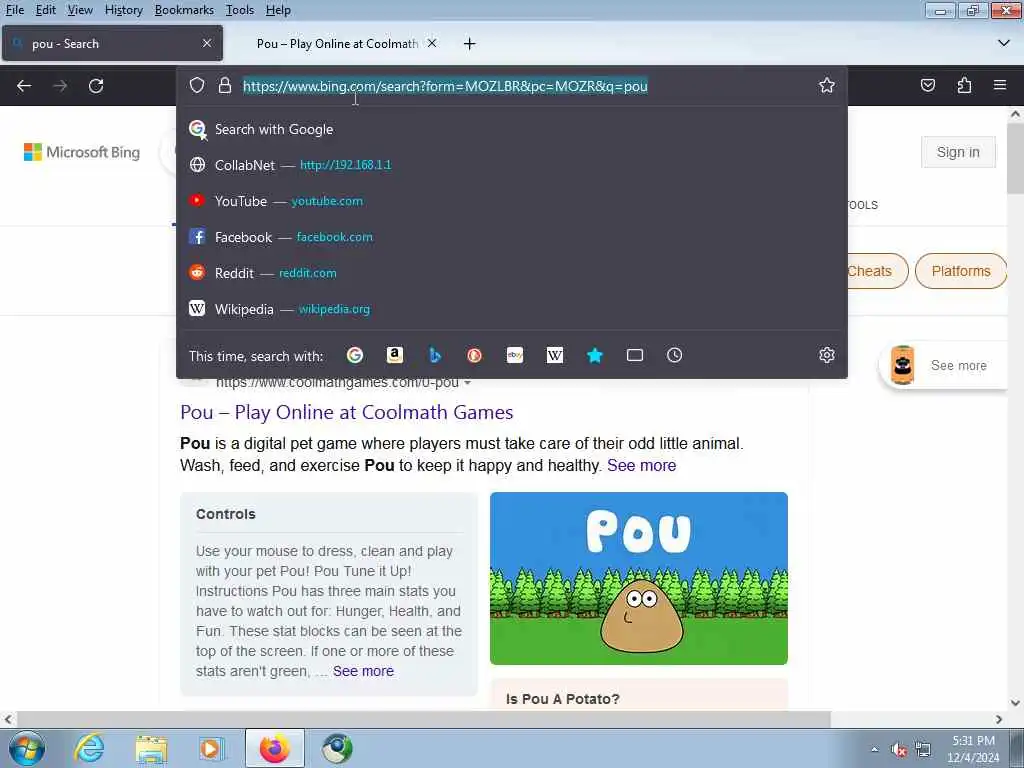This screenshot has height=768, width=1024.
Task: Open Pou – Play Online at Coolmath Games
Action: [x=346, y=412]
